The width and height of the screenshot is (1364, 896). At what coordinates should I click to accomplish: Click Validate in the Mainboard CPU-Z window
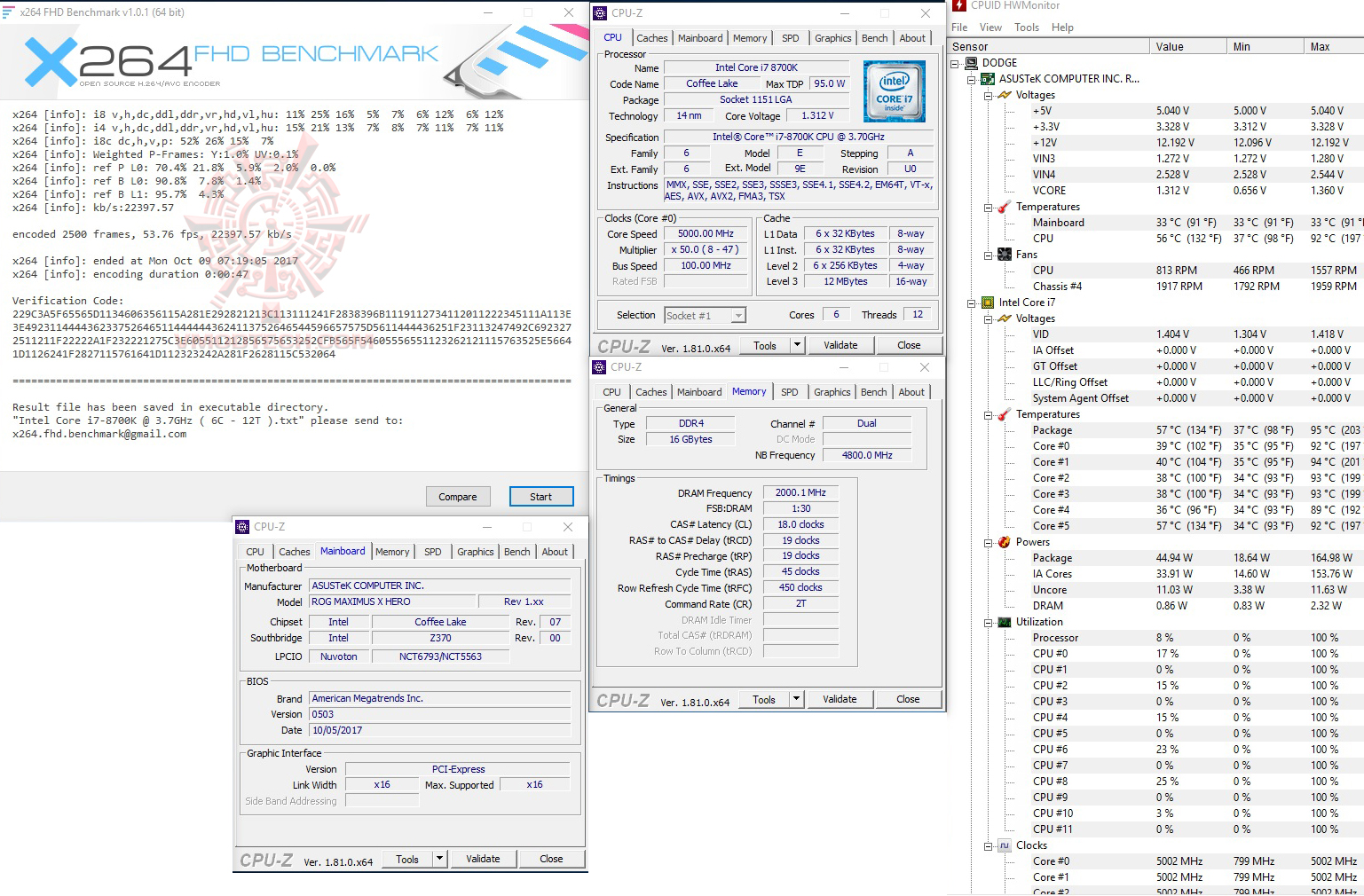click(x=483, y=859)
